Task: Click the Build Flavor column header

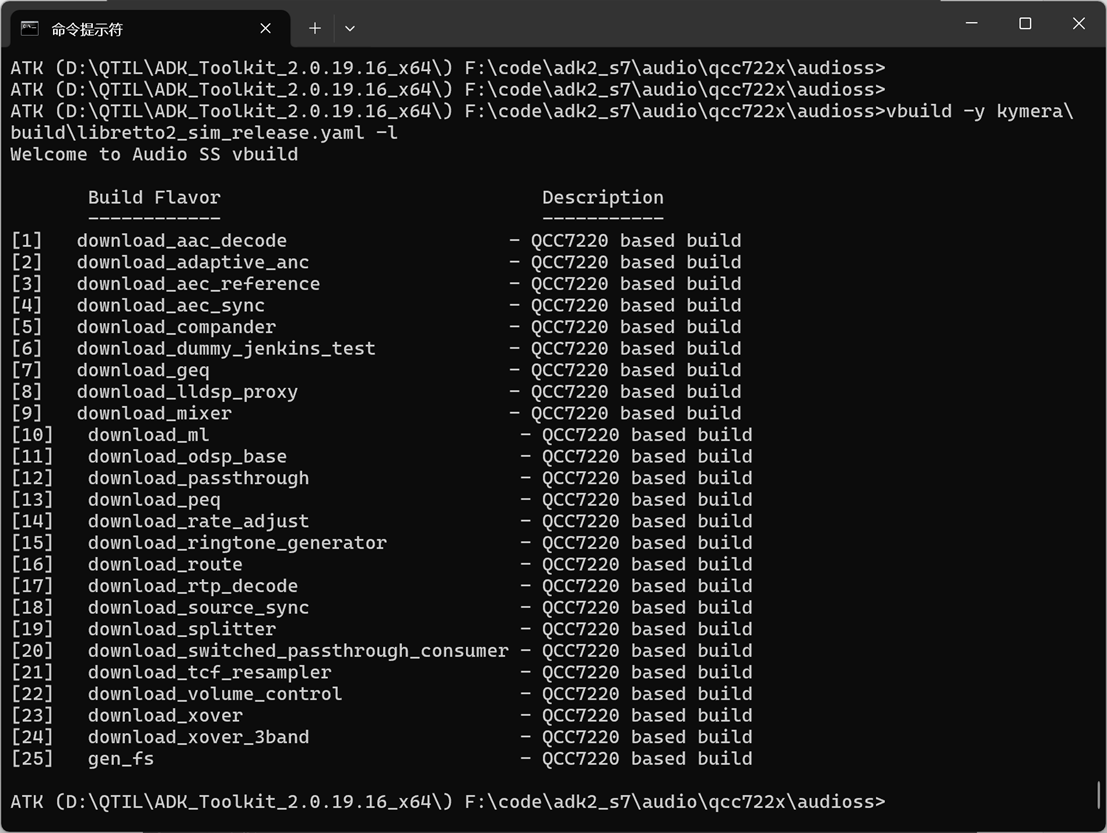Action: point(153,198)
